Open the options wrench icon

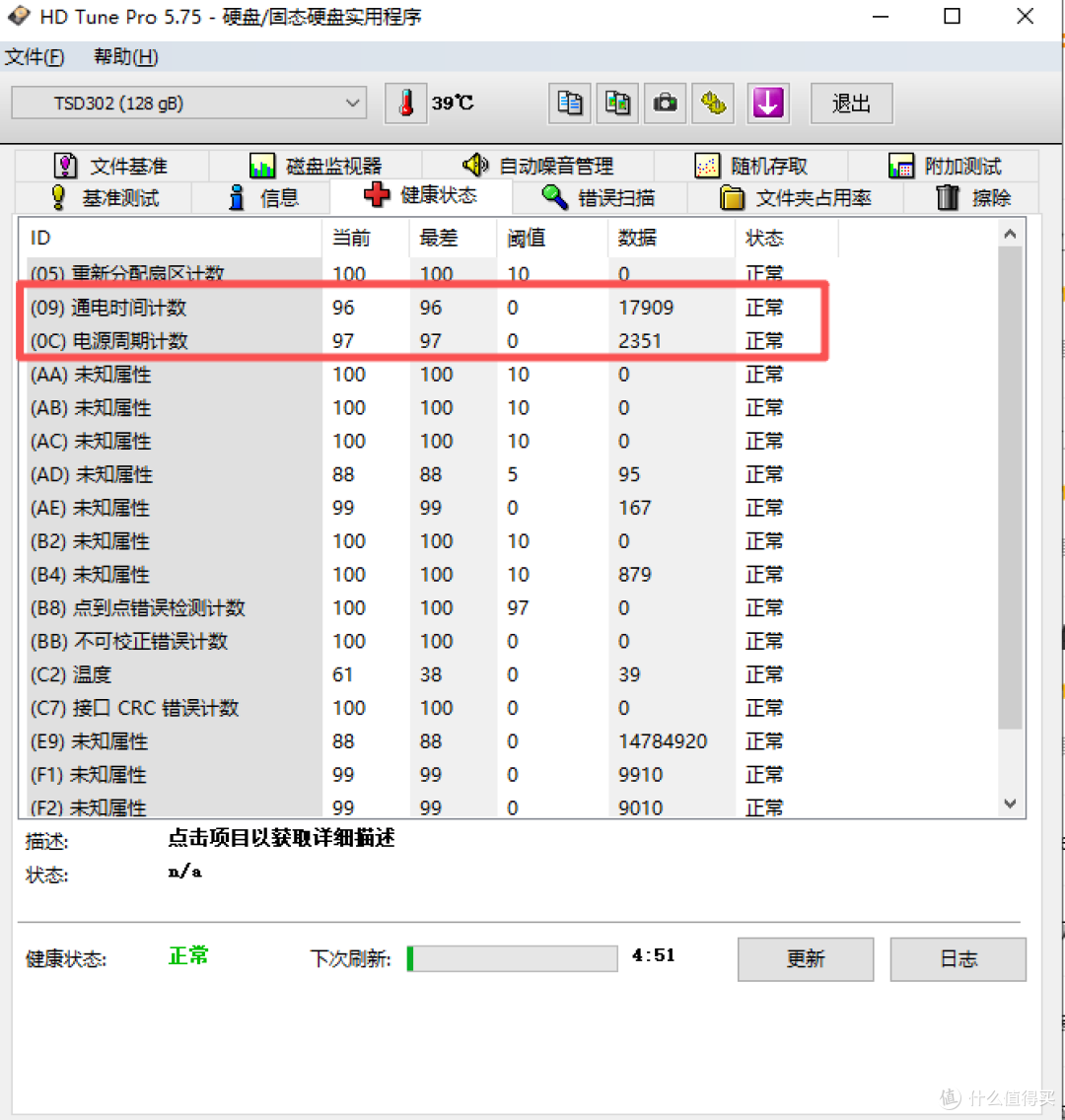[713, 104]
